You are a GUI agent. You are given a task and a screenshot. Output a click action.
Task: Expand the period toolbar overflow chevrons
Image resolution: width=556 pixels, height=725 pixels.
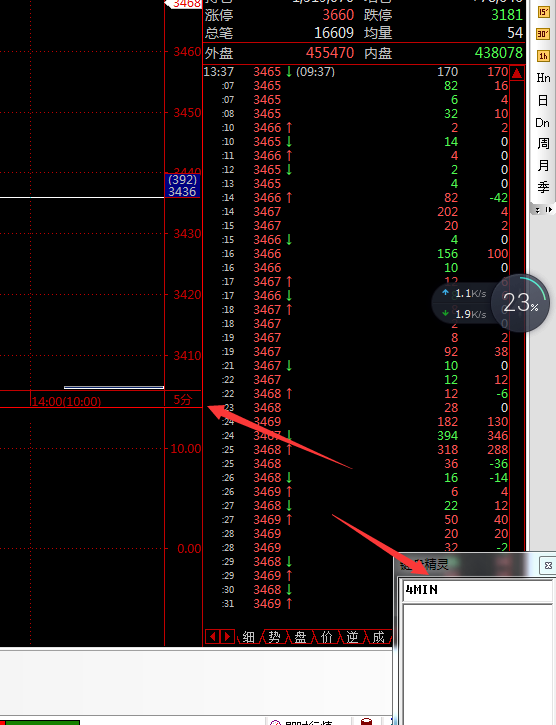point(537,210)
